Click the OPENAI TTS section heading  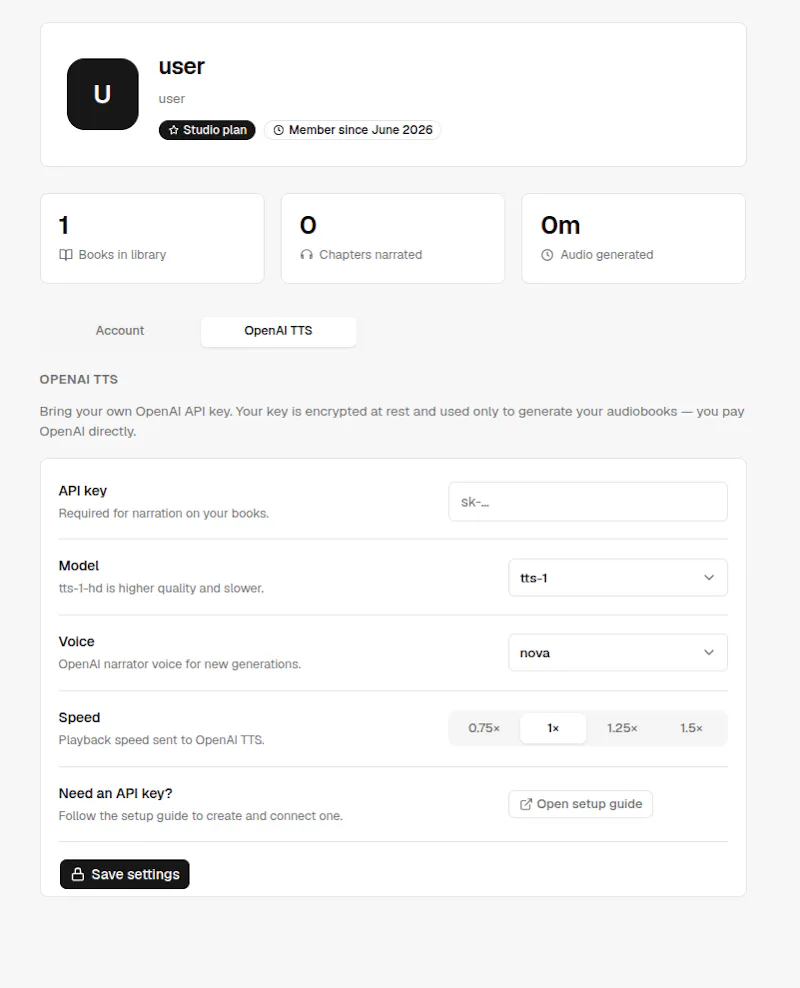coord(79,379)
